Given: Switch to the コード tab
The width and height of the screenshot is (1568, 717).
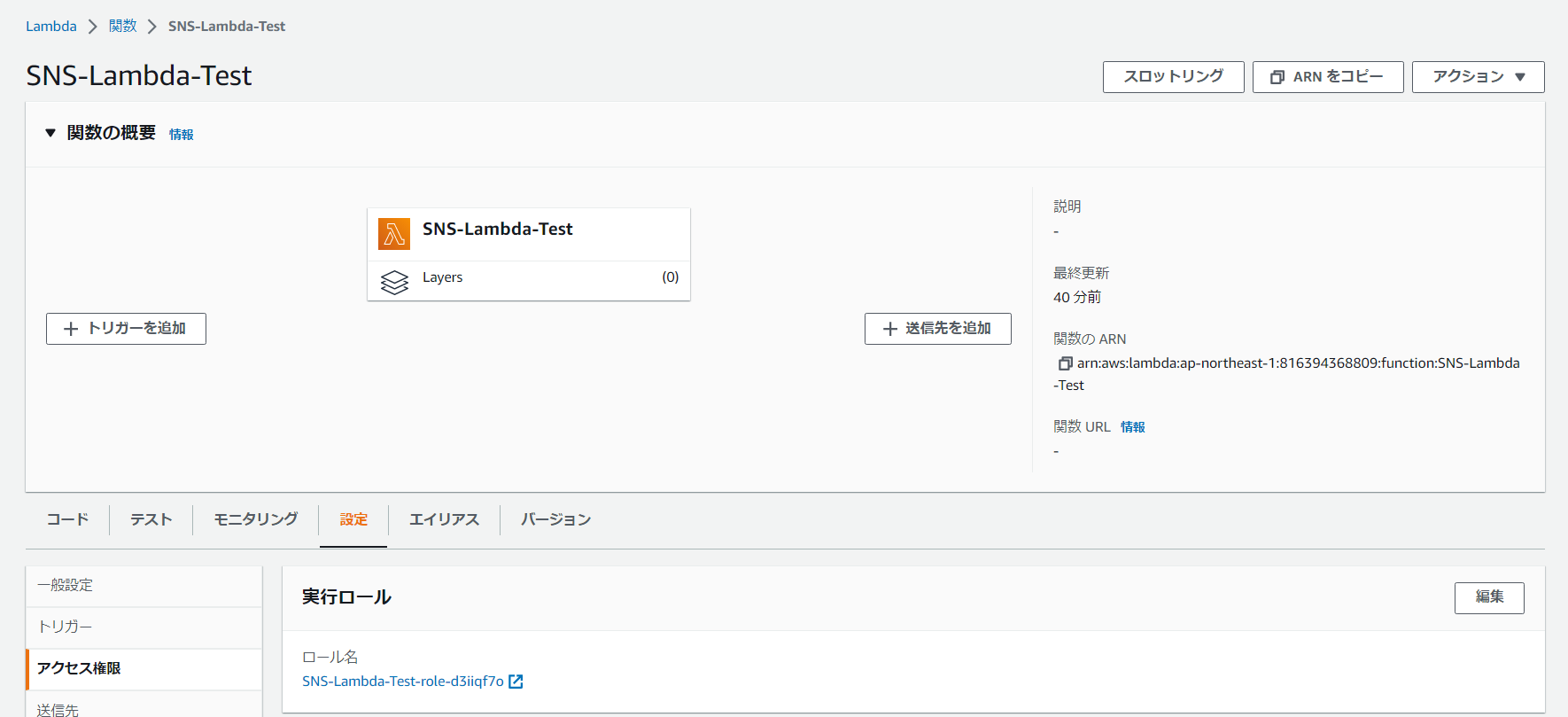Looking at the screenshot, I should (x=68, y=519).
